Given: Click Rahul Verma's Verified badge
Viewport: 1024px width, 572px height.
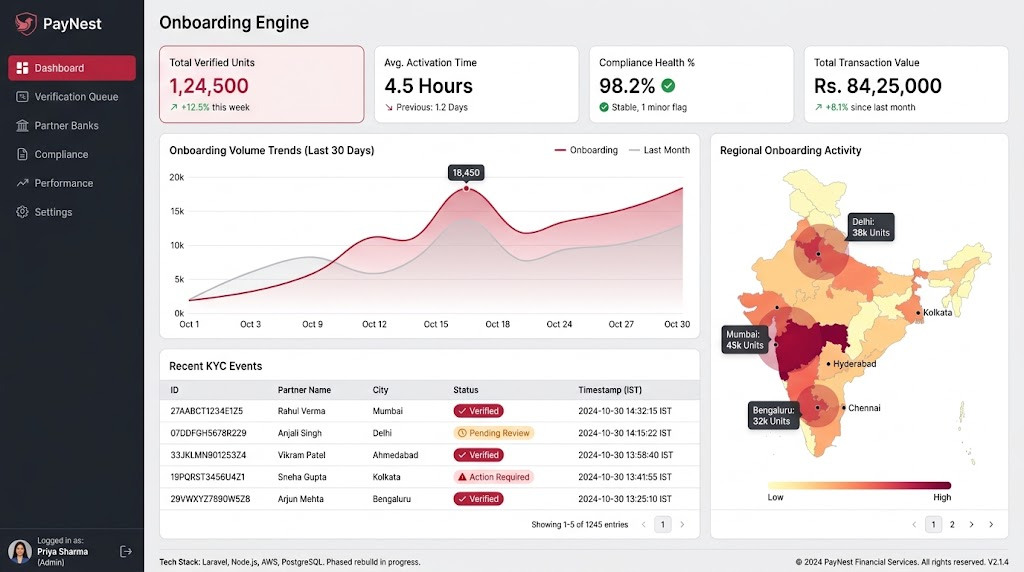Looking at the screenshot, I should tap(479, 411).
